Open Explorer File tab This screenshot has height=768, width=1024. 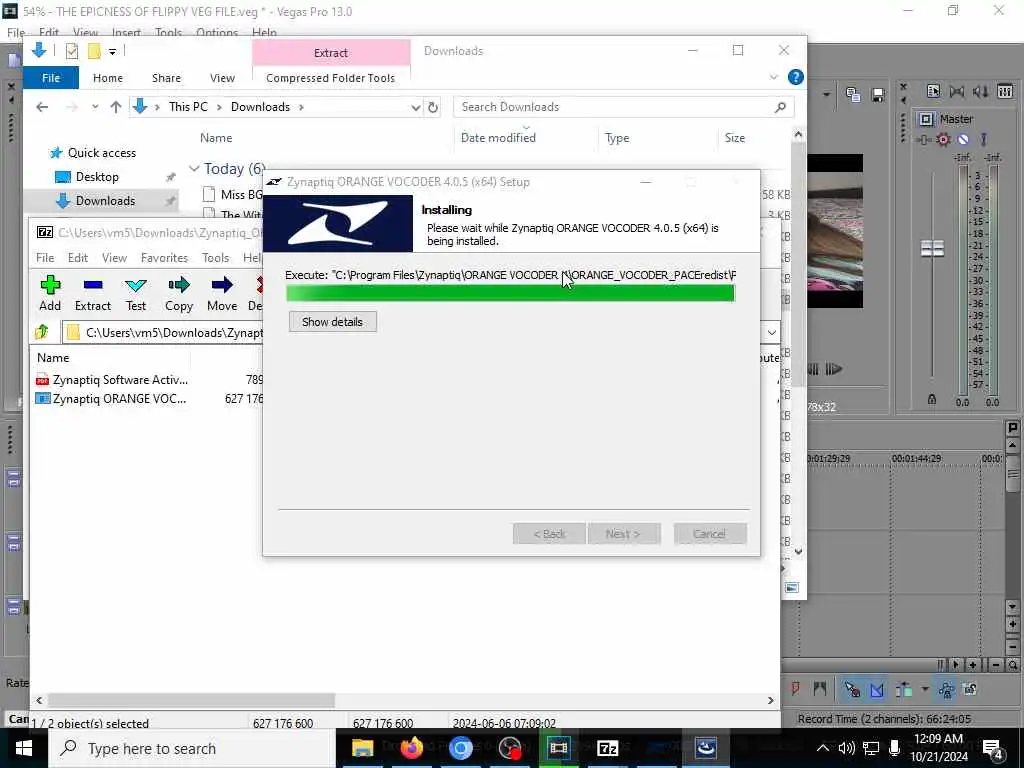[51, 78]
